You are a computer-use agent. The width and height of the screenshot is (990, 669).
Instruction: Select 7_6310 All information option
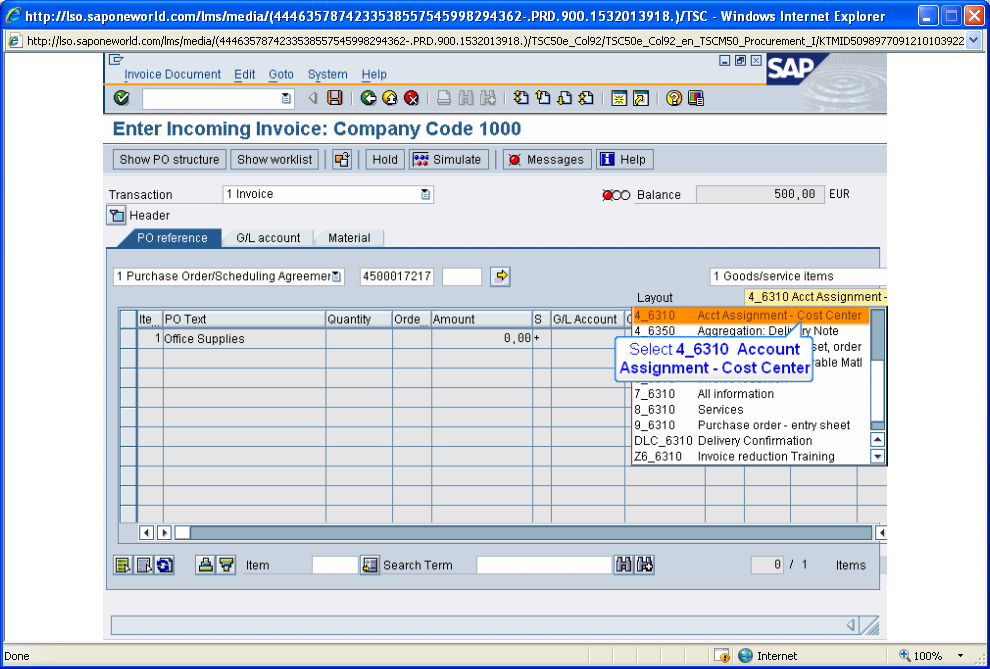[x=751, y=394]
